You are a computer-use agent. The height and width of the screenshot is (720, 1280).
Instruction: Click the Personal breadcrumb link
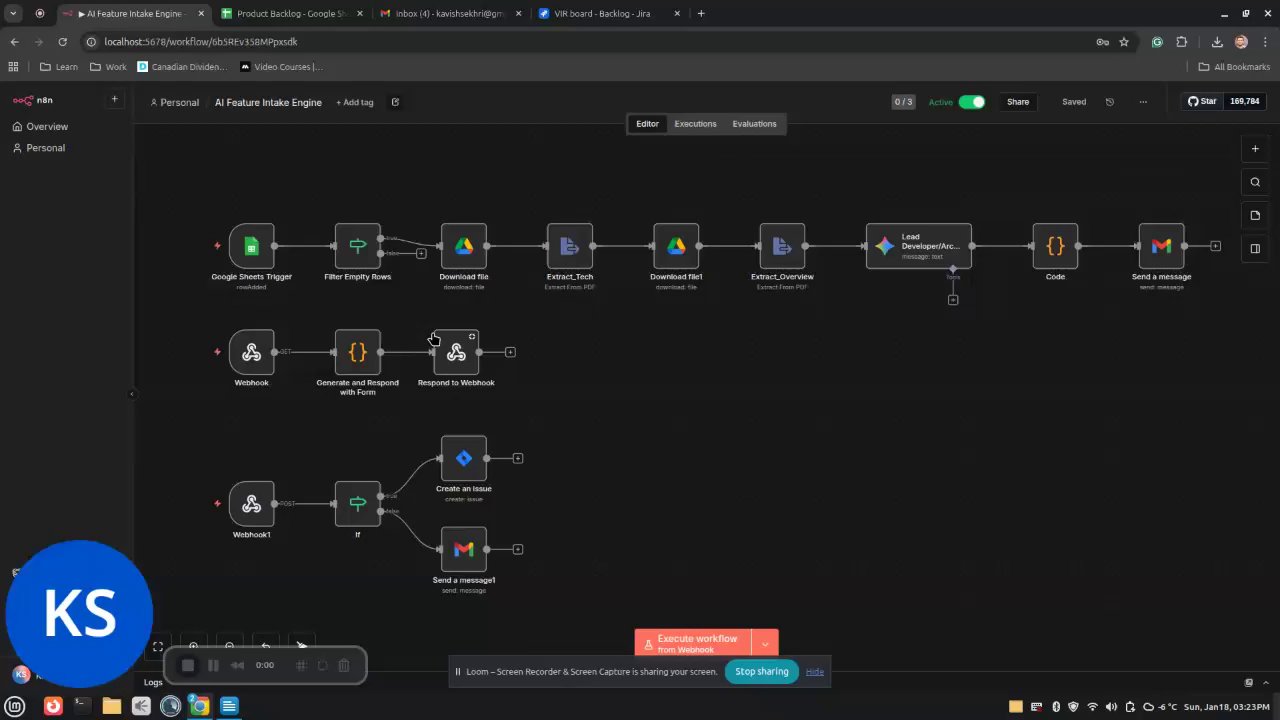click(x=175, y=102)
